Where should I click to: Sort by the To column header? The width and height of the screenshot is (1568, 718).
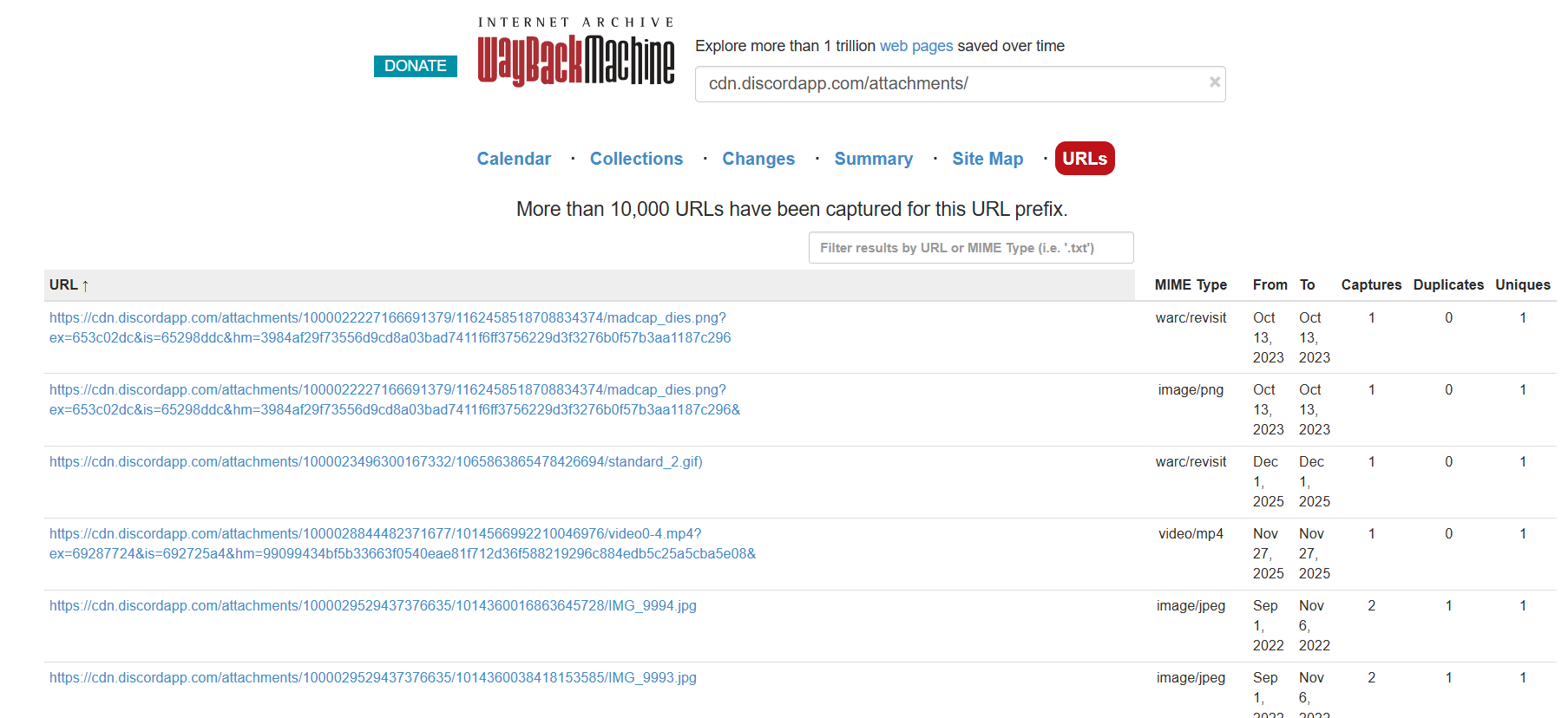(1307, 285)
